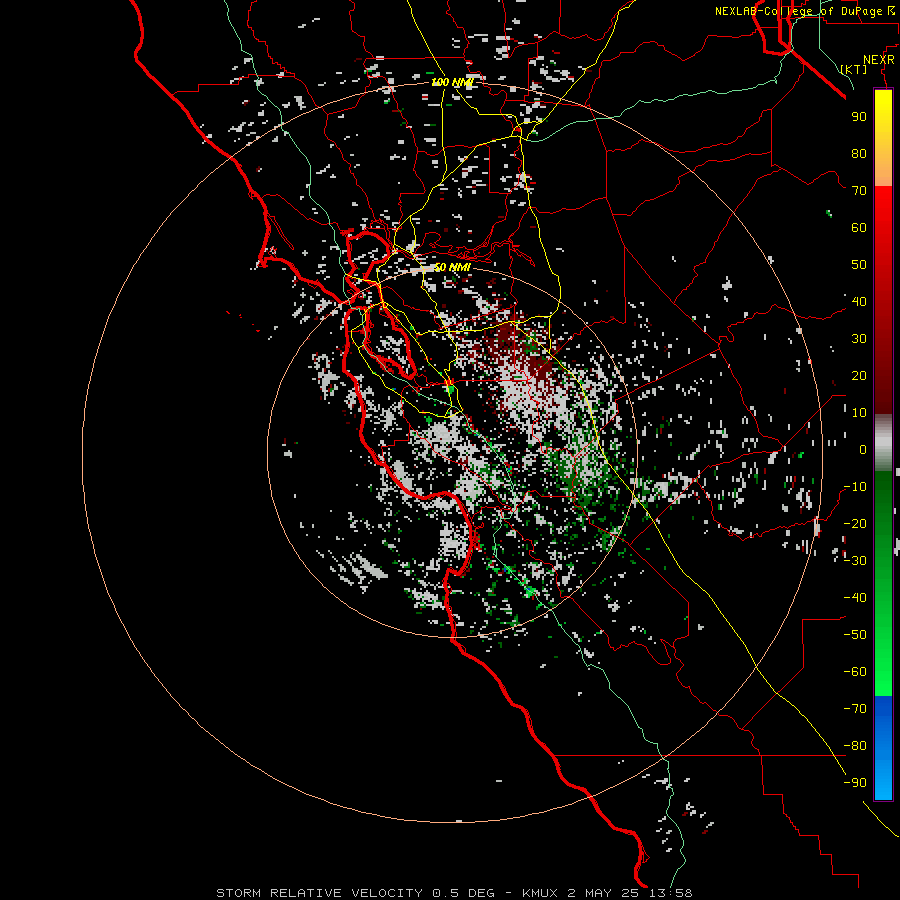900x900 pixels.
Task: Click the 10 value on the velocity scale
Action: point(859,413)
